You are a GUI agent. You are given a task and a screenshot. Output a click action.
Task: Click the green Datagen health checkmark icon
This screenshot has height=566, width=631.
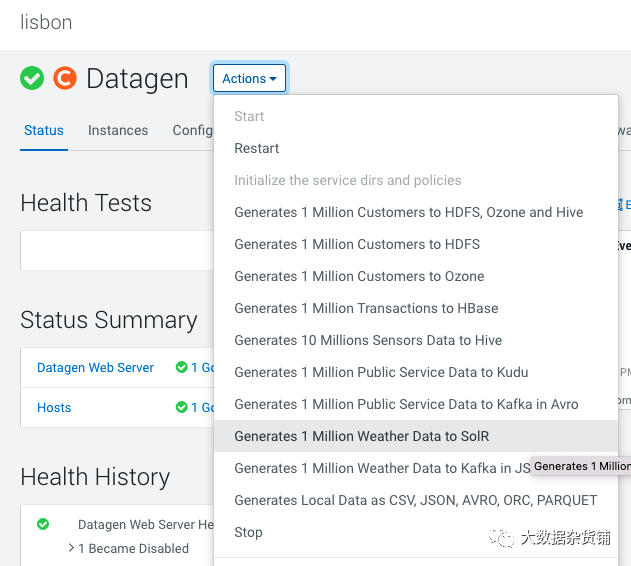point(32,78)
